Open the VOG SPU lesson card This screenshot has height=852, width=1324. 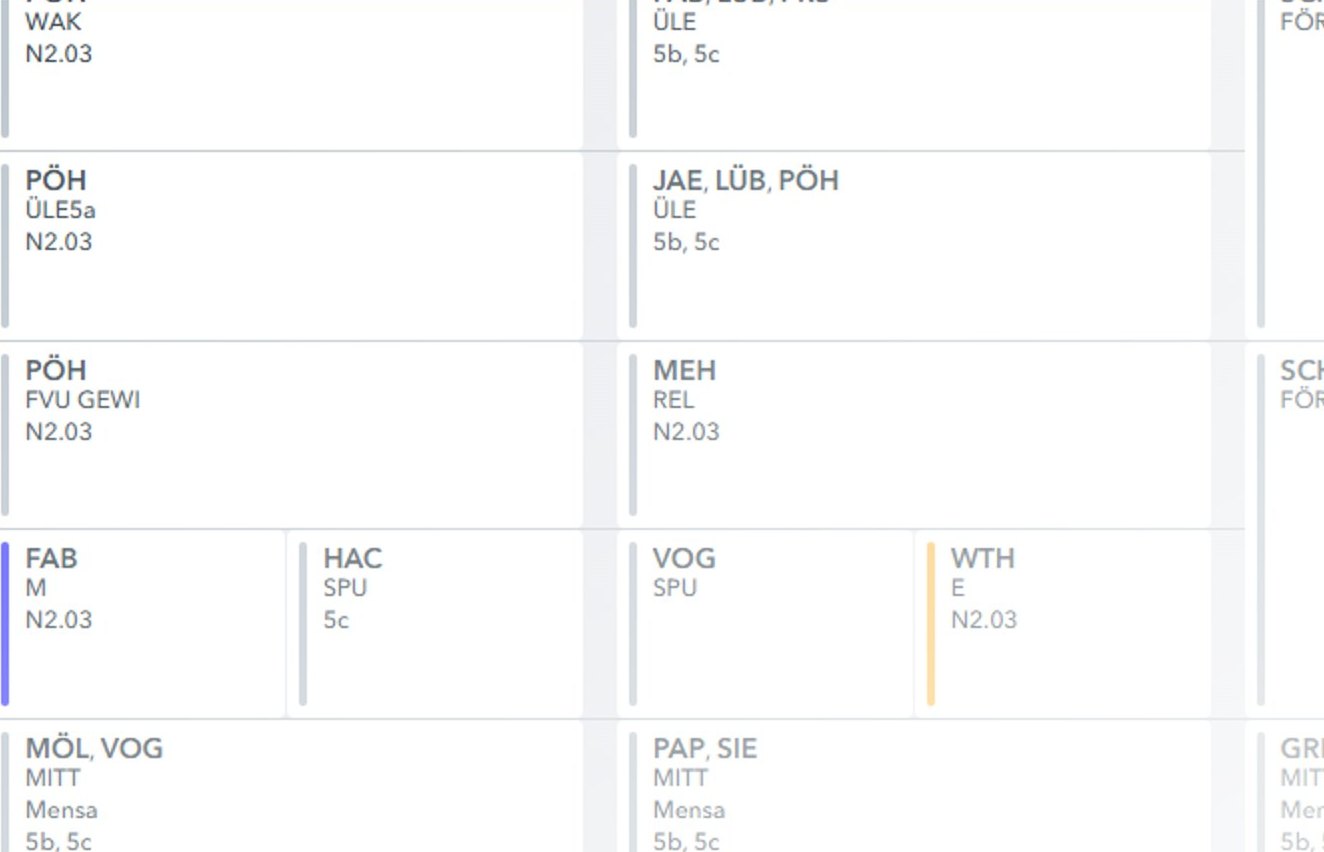click(765, 624)
